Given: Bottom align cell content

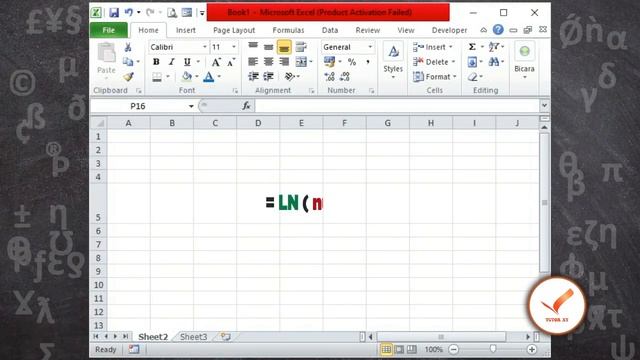Looking at the screenshot, I should [x=284, y=47].
